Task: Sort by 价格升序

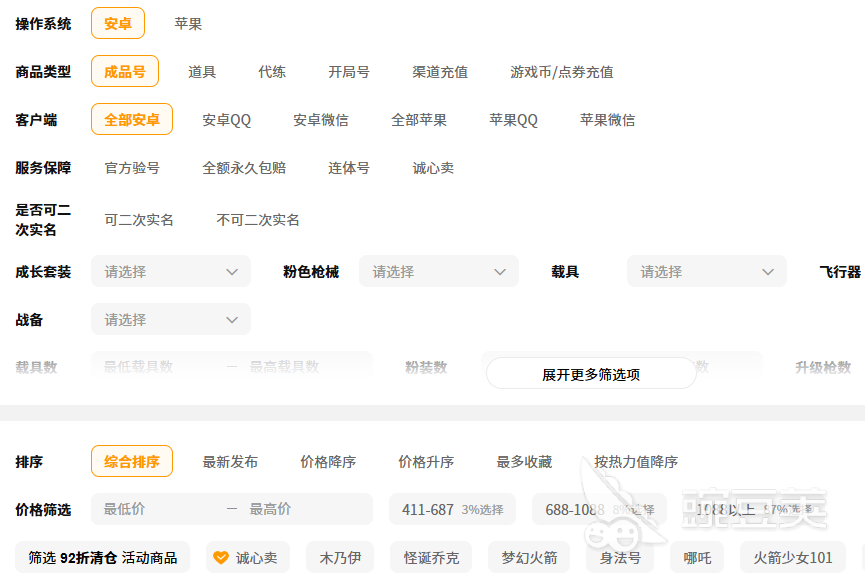Action: 426,461
